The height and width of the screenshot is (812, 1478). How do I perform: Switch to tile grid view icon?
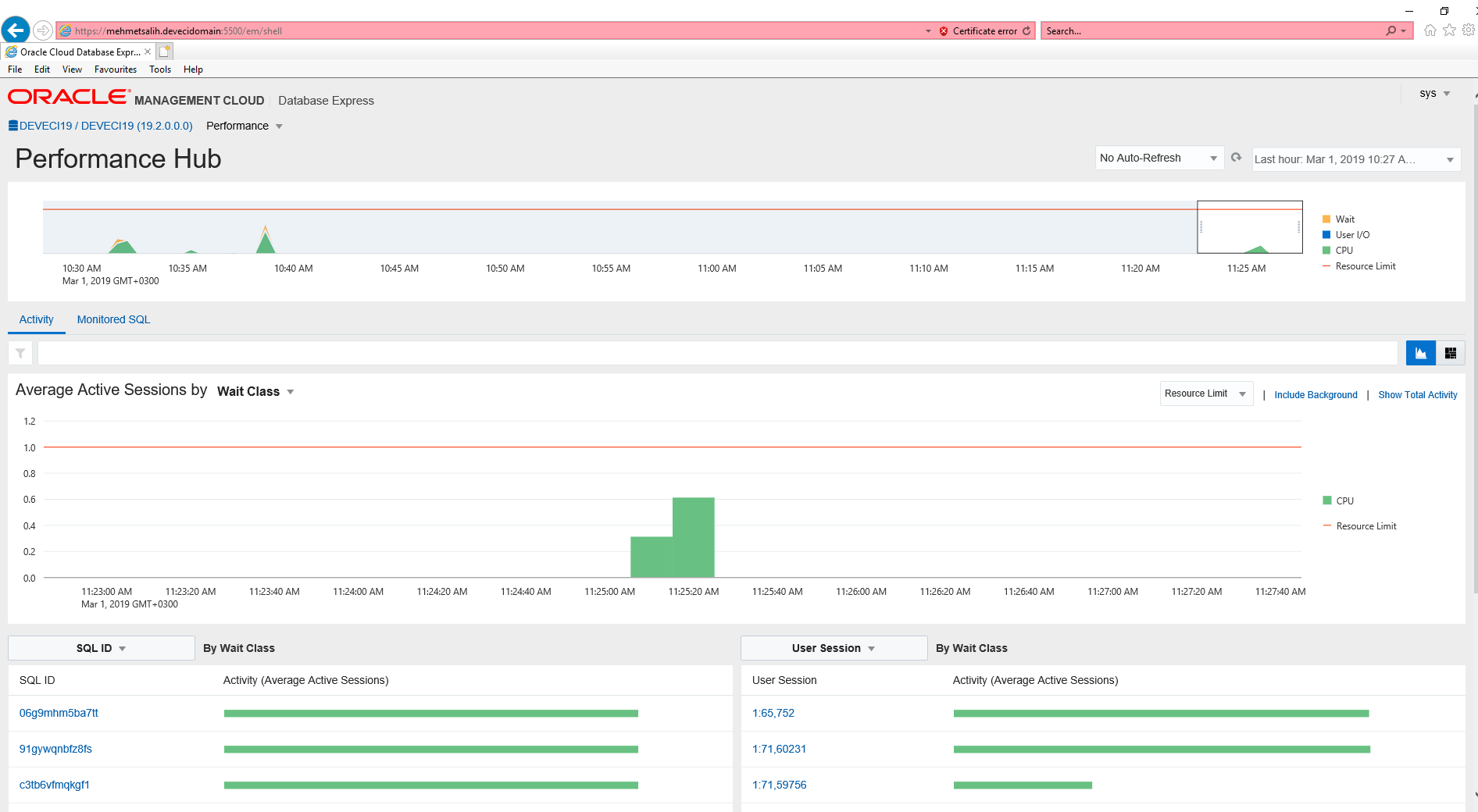coord(1451,353)
